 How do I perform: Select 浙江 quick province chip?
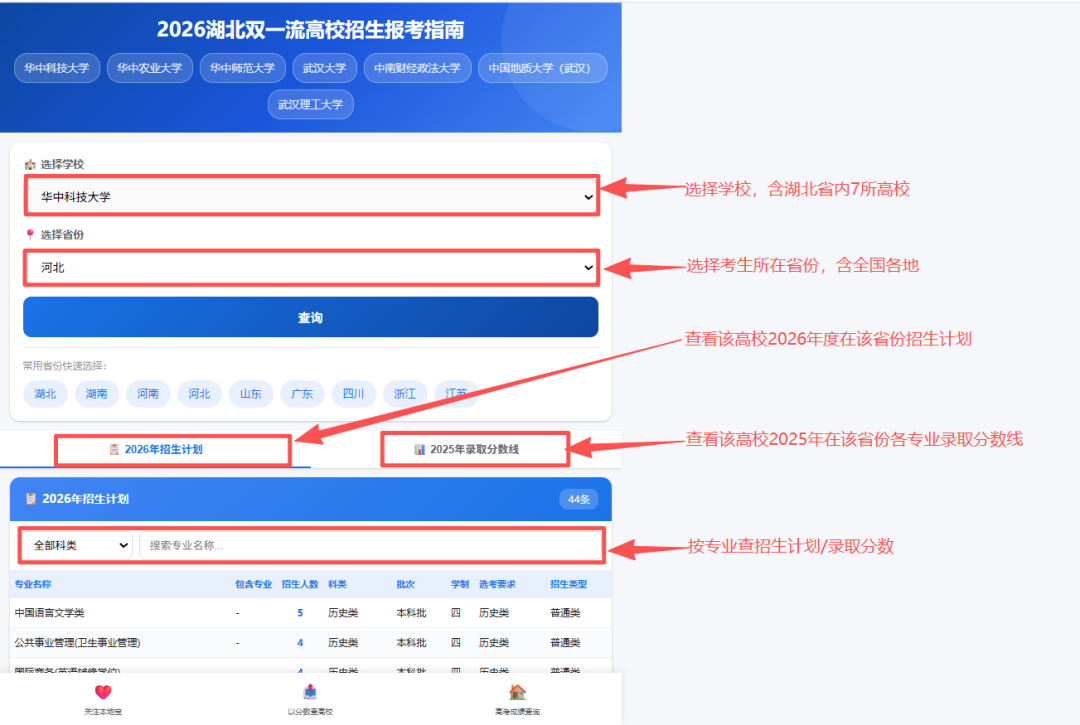[404, 394]
